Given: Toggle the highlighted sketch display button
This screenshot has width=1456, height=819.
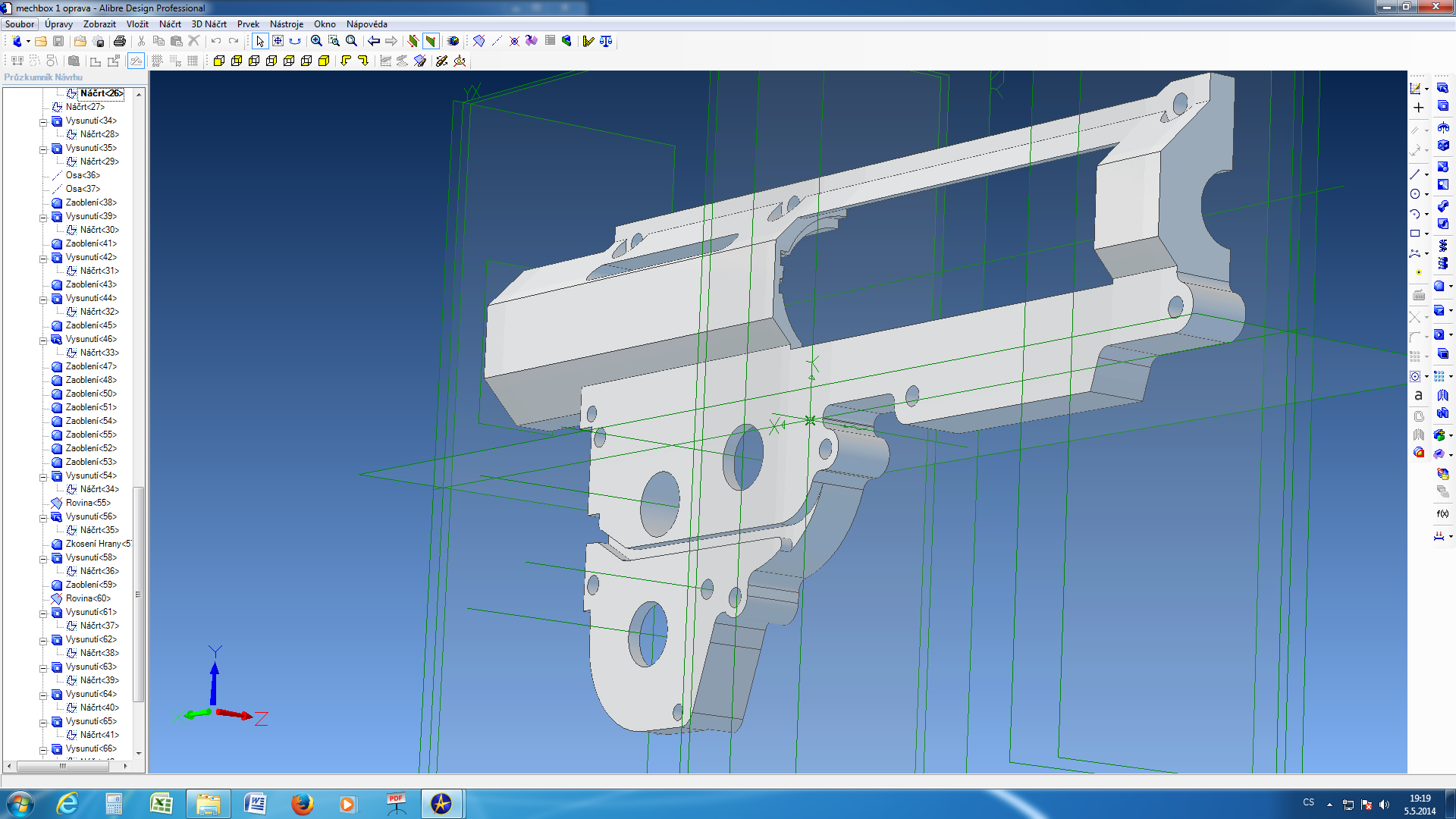Looking at the screenshot, I should pos(136,61).
